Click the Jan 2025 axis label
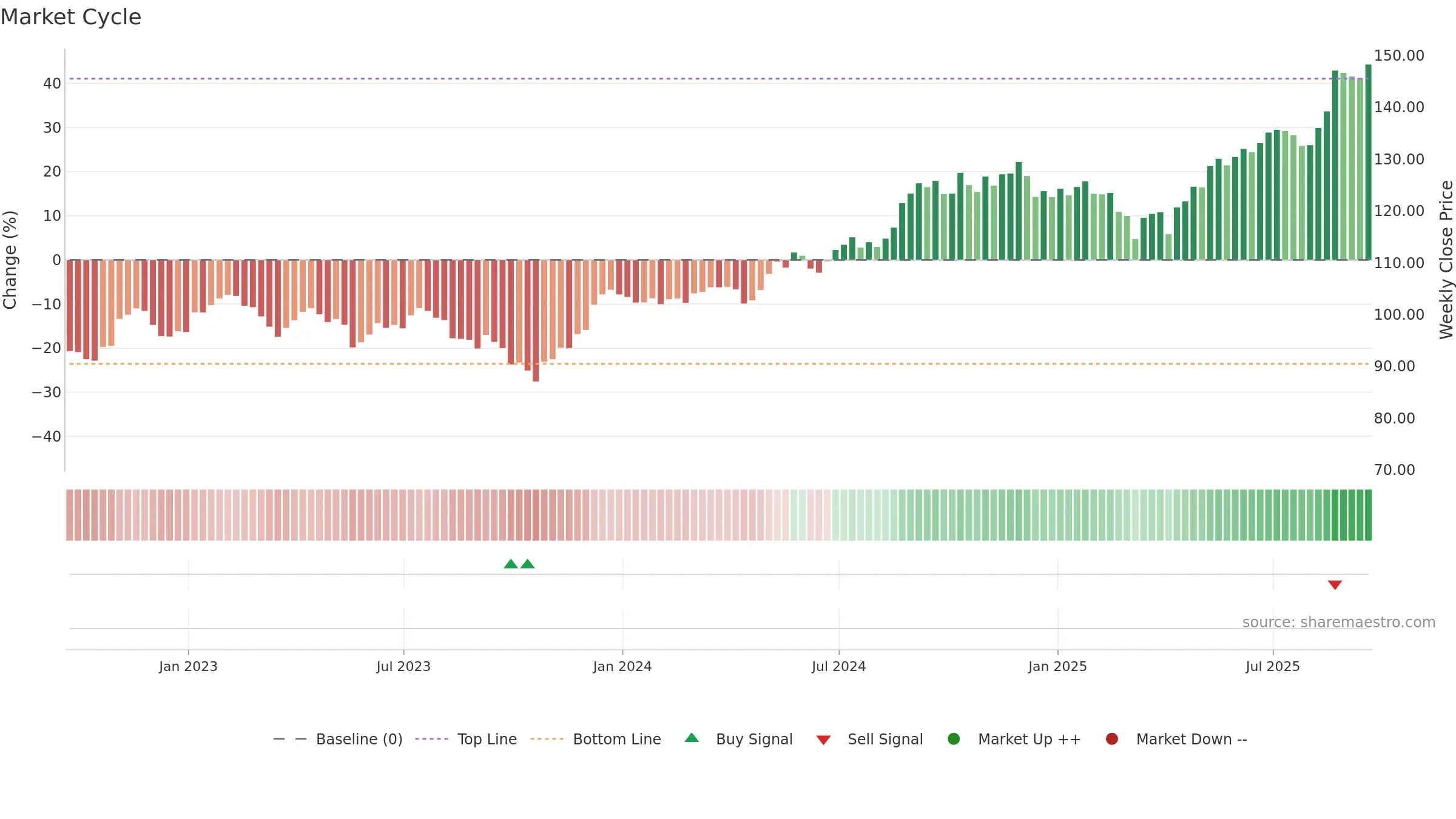 click(x=1057, y=667)
